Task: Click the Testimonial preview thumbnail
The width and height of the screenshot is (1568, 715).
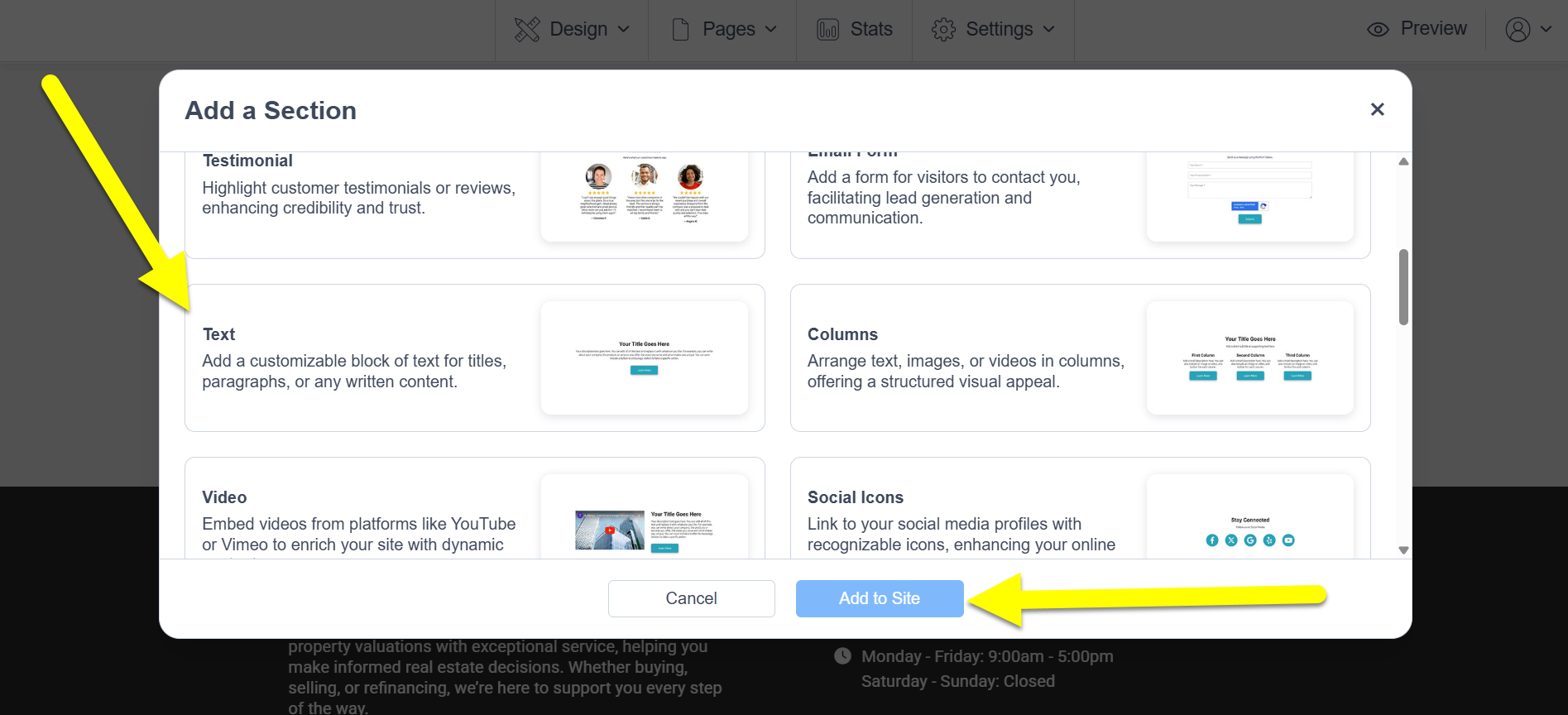Action: (x=645, y=197)
